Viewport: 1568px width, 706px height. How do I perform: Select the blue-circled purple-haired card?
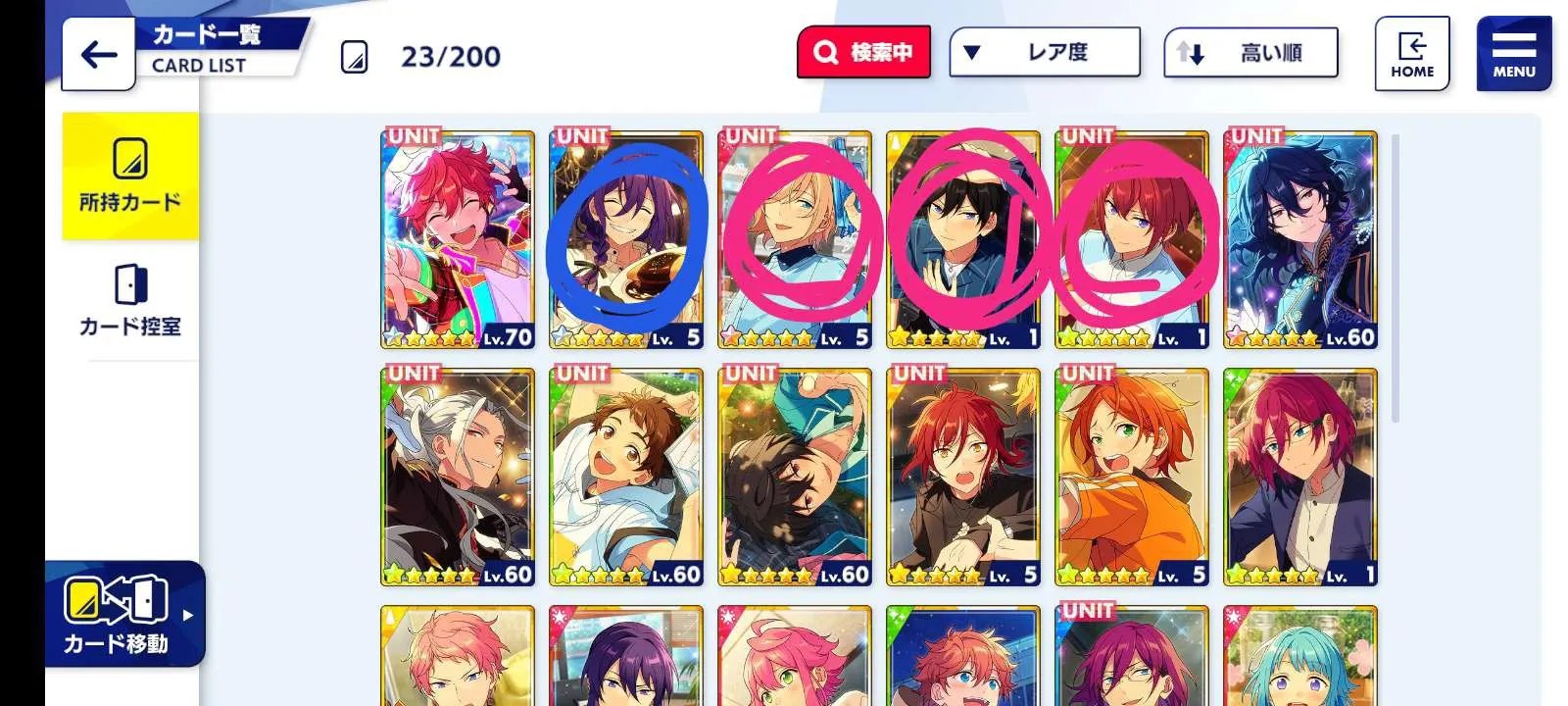pyautogui.click(x=626, y=240)
